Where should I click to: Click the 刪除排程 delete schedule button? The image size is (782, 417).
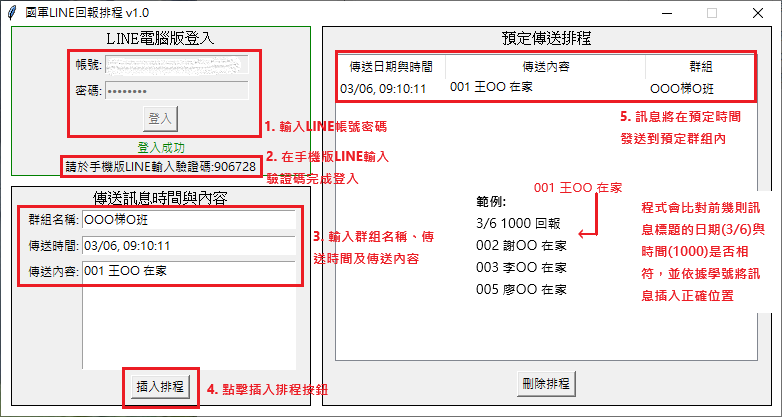click(546, 384)
